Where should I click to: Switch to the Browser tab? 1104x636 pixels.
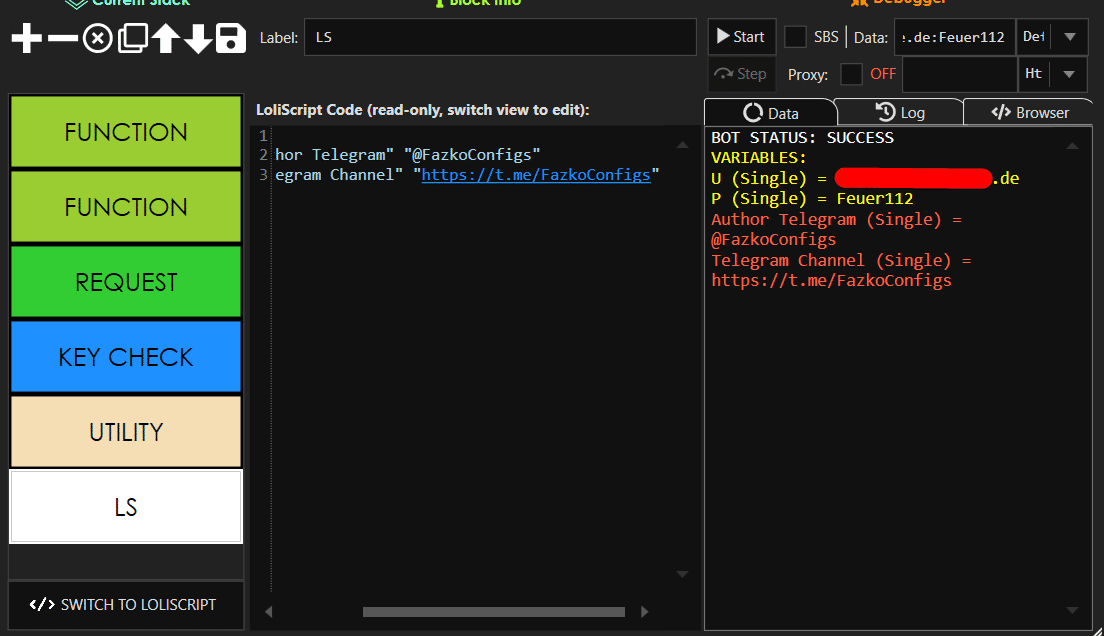[x=1028, y=111]
